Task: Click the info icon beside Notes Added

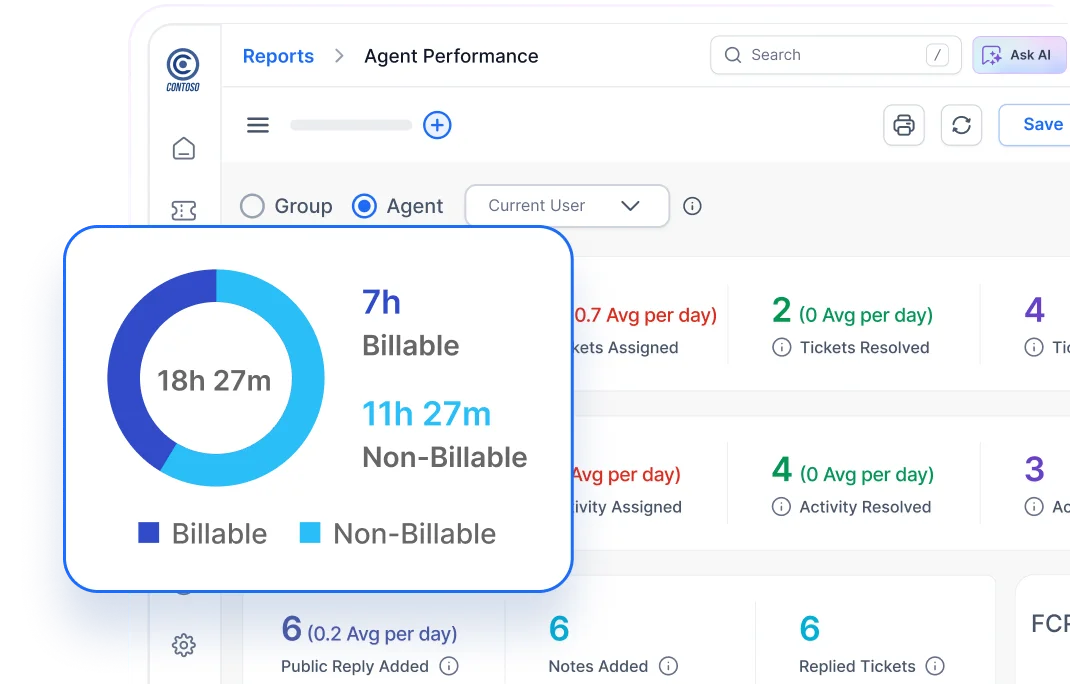Action: (668, 666)
